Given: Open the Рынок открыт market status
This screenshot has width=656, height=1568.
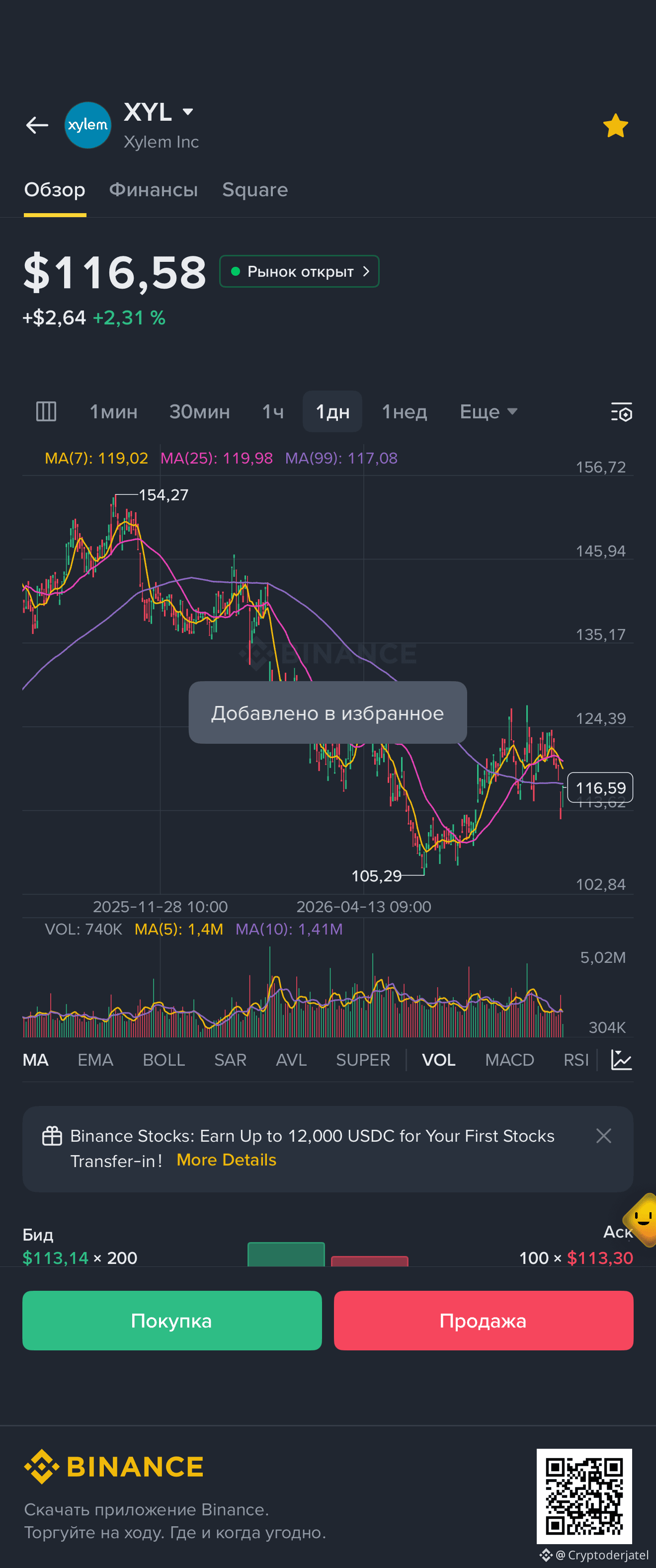Looking at the screenshot, I should pyautogui.click(x=299, y=271).
